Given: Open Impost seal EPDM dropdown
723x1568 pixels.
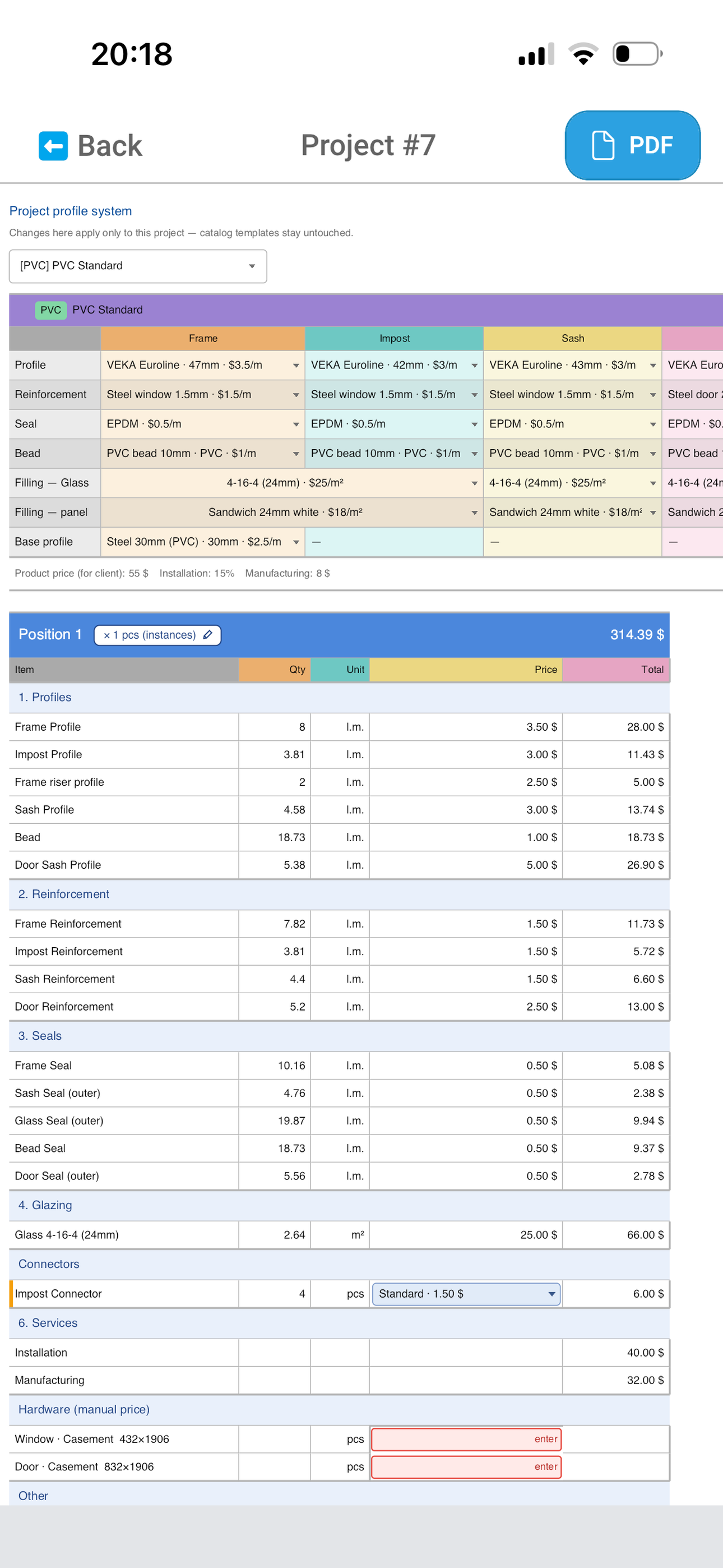Looking at the screenshot, I should [x=395, y=425].
